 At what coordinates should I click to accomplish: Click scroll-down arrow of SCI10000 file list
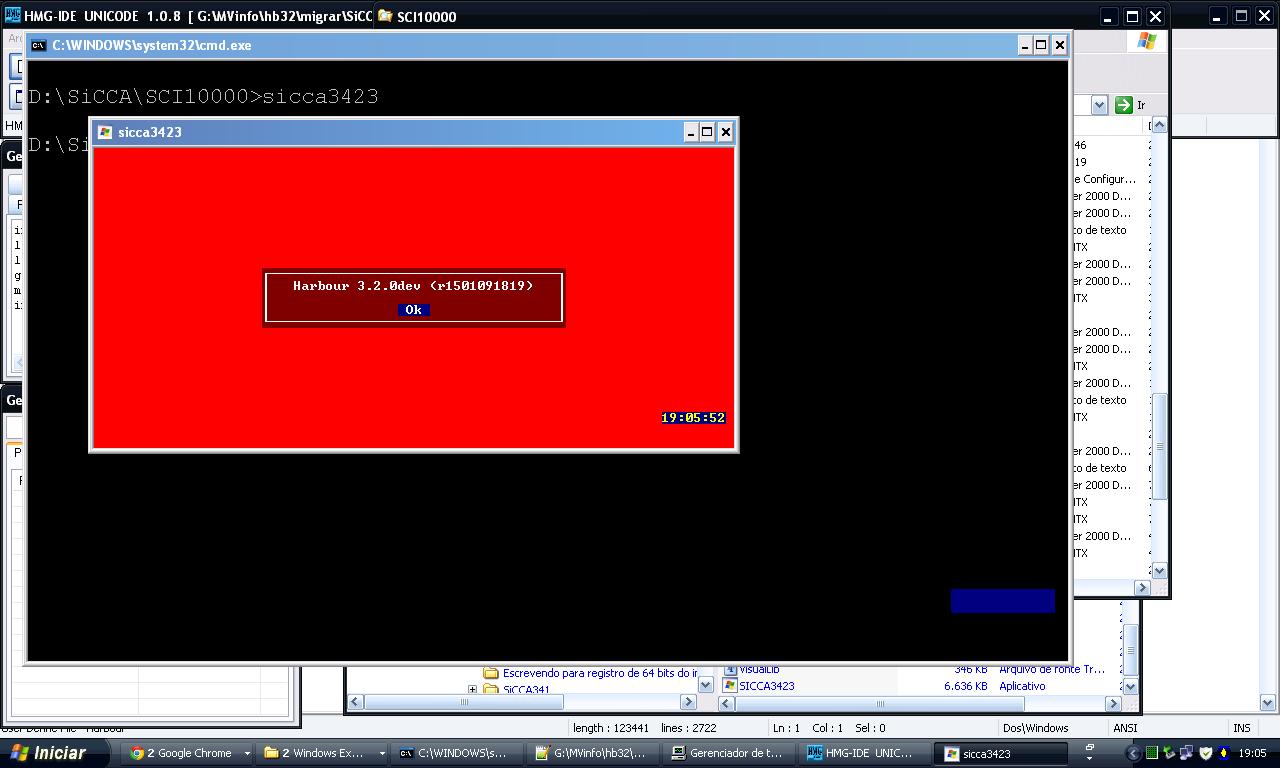(1159, 570)
